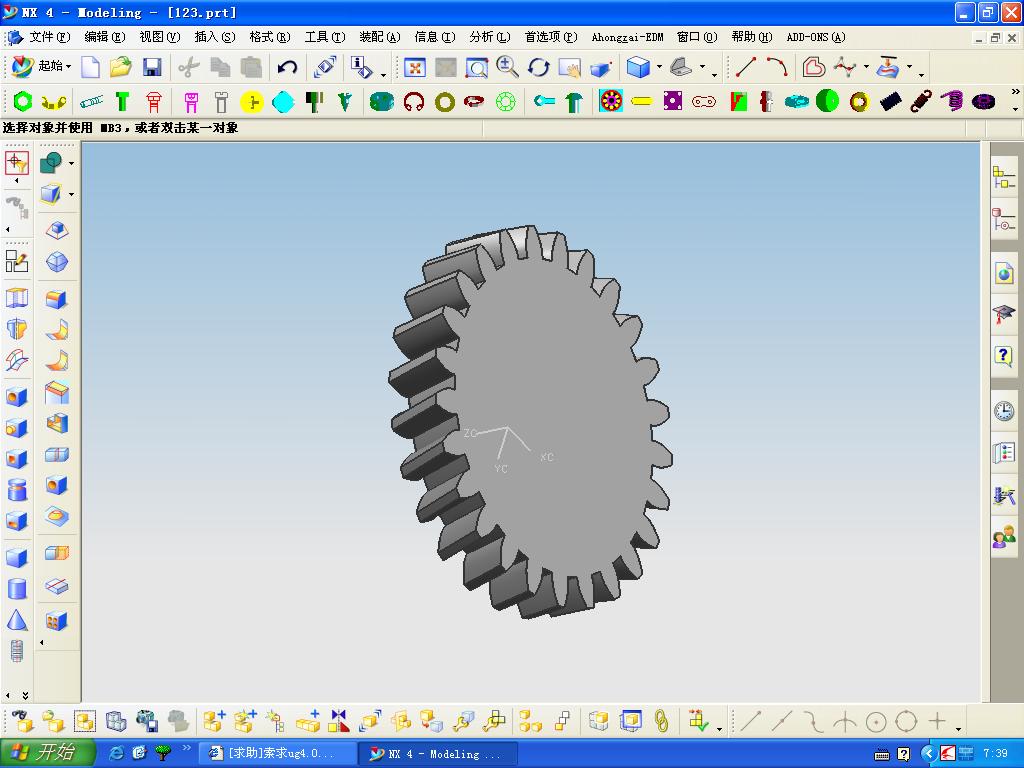
Task: Click the NX 4 - Modeling taskbar button
Action: point(438,753)
